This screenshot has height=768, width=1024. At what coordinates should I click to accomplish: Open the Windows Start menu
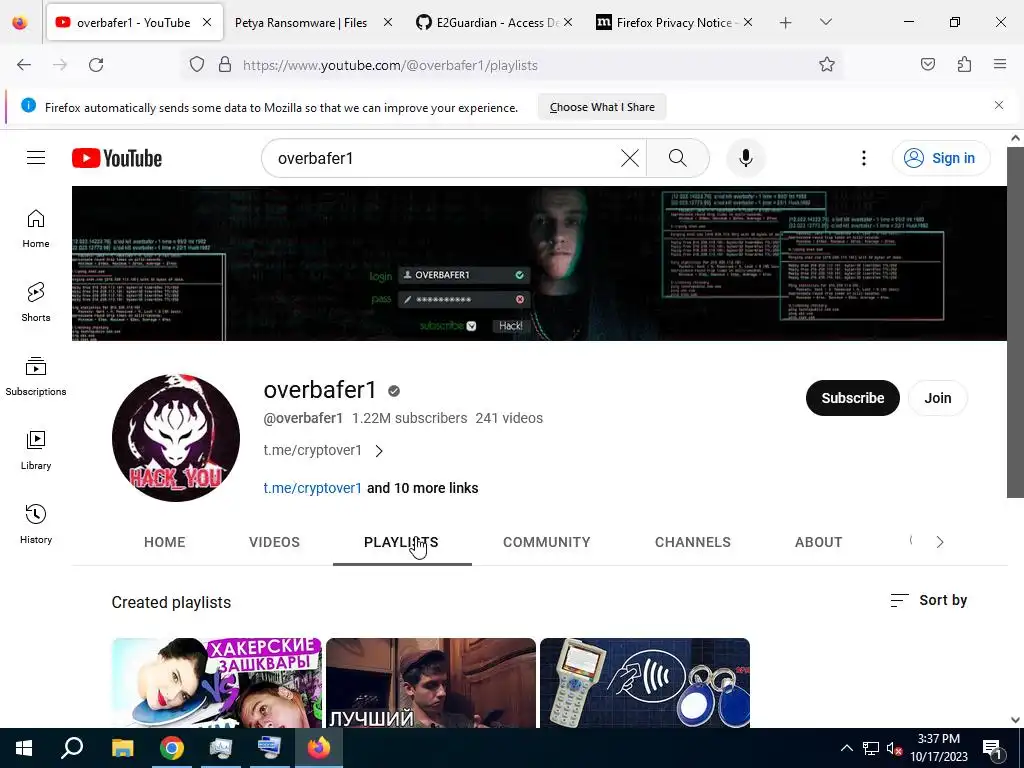(x=24, y=748)
